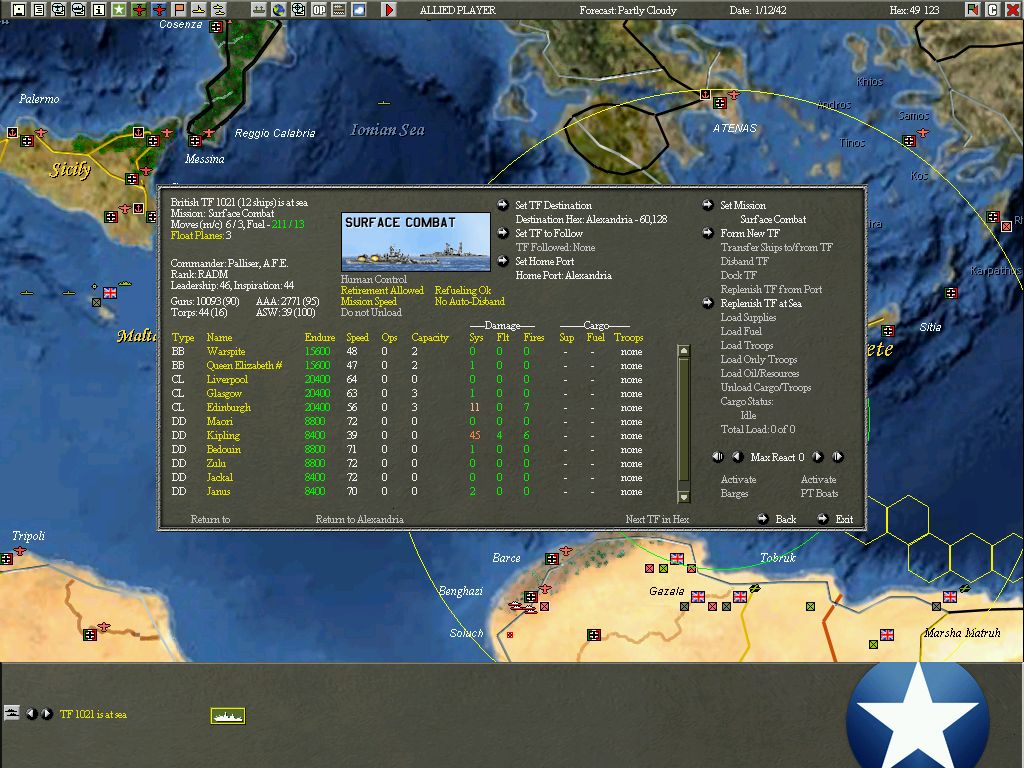Select previous TF arrow in bottom panel

31,714
